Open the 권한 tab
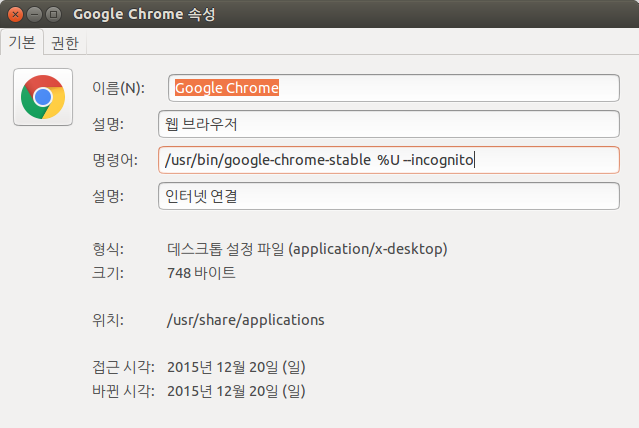This screenshot has width=639, height=428. point(65,43)
